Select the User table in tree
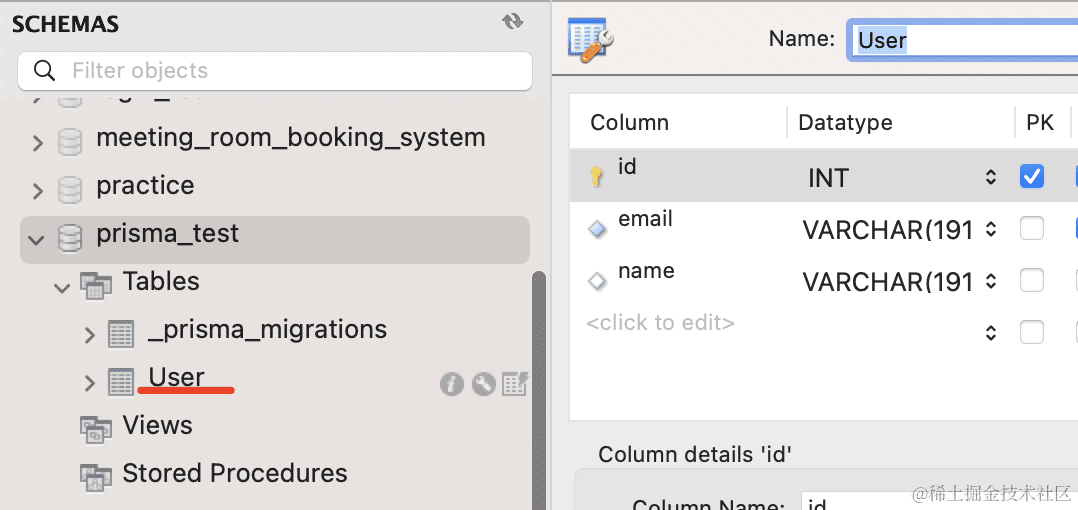This screenshot has width=1078, height=510. pyautogui.click(x=177, y=378)
